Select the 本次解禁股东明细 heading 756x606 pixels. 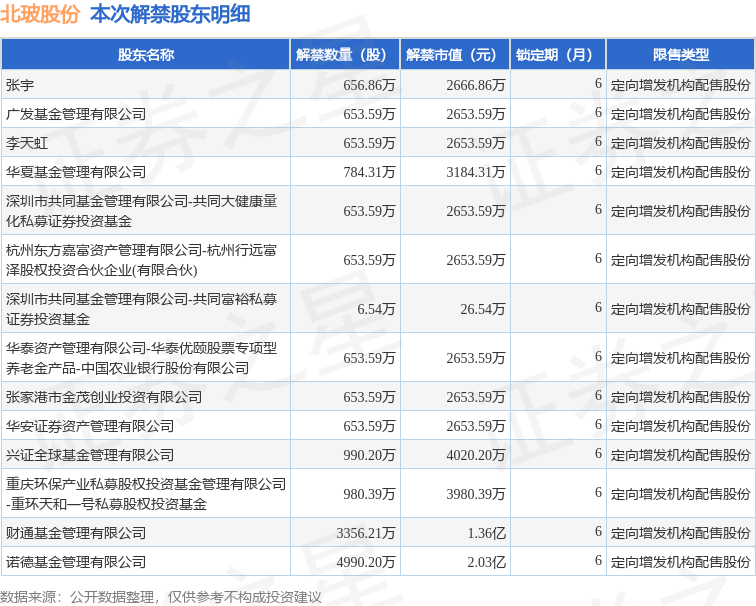[170, 14]
